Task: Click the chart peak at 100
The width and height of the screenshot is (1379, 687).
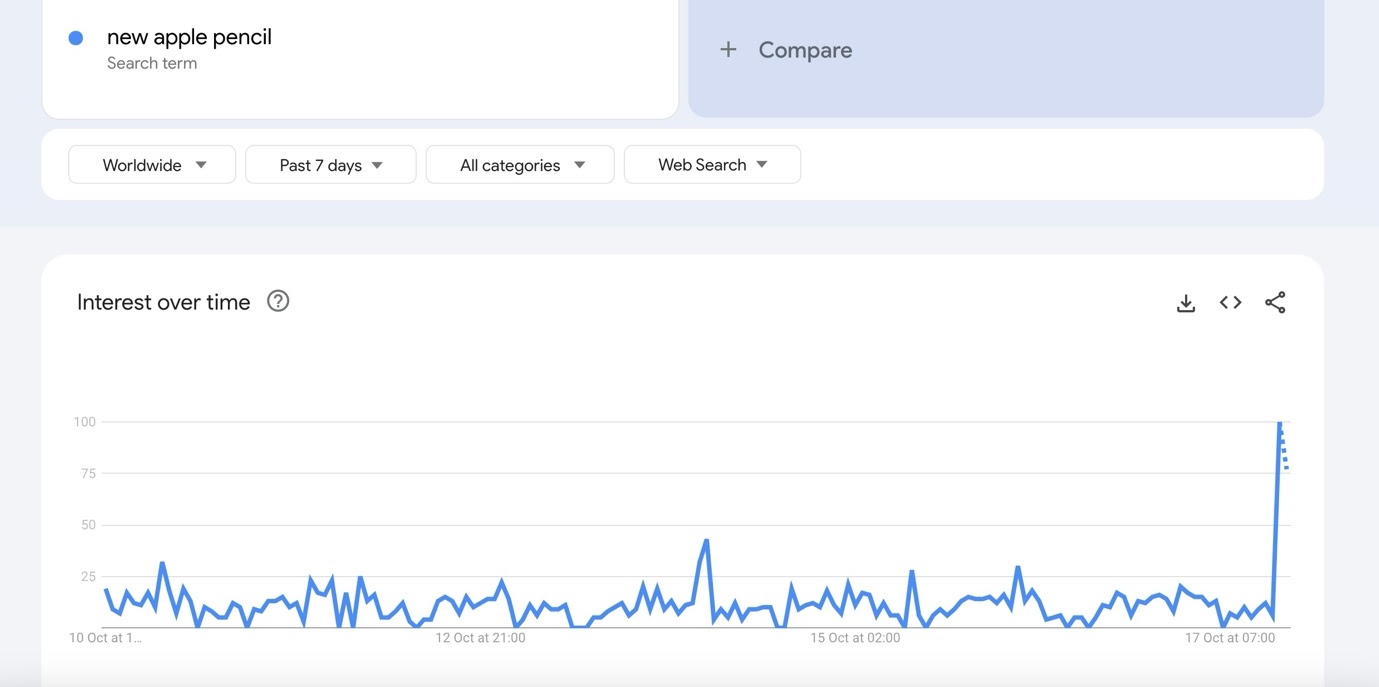Action: pos(1279,423)
